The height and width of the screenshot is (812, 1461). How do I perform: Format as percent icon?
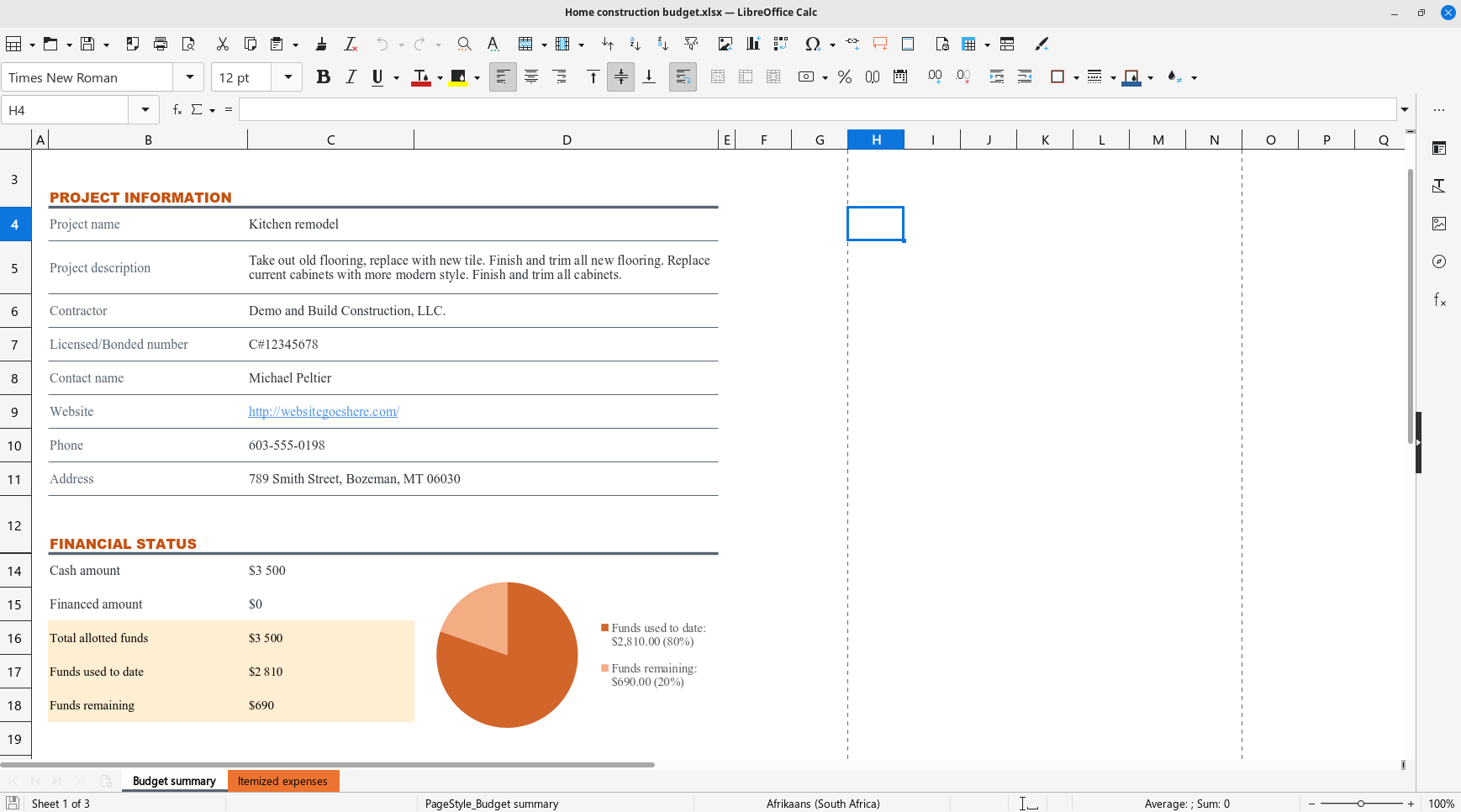tap(845, 77)
